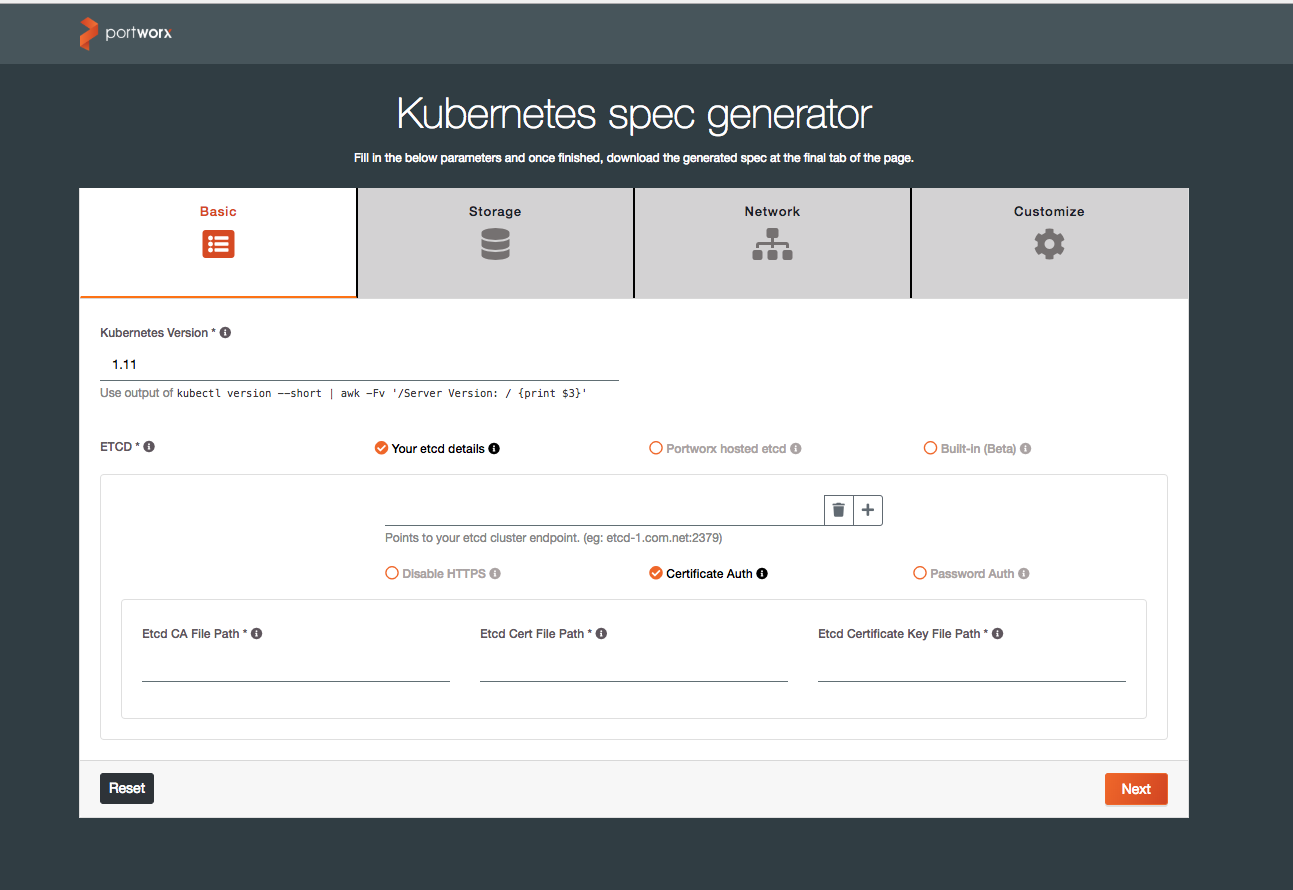The image size is (1293, 890).
Task: Select the Your etcd details radio button
Action: [x=381, y=448]
